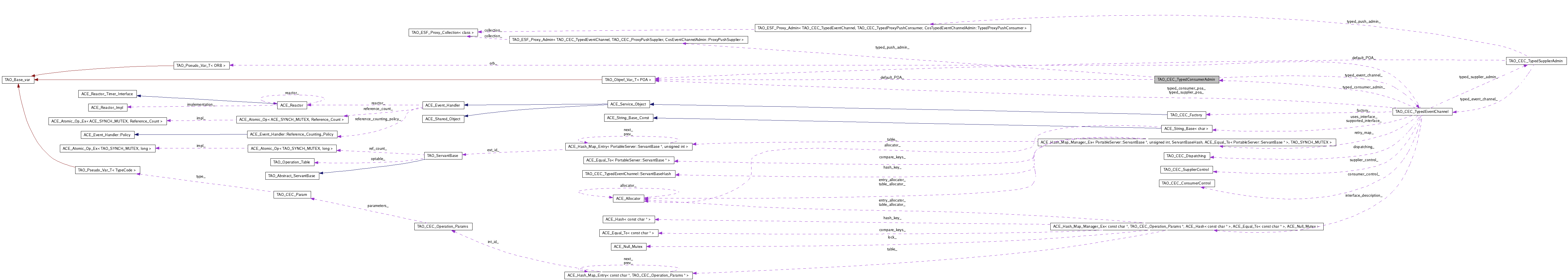Viewport: 1568px width, 280px height.
Task: Click the 'orb_' edge label
Action: (x=493, y=63)
